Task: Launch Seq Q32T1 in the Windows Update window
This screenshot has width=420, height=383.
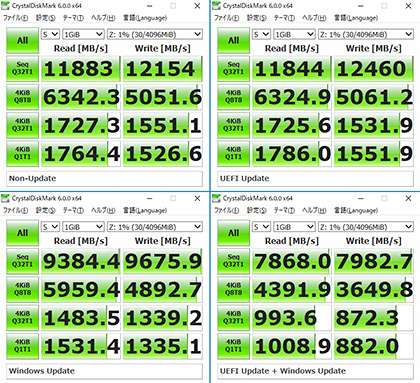Action: (x=22, y=261)
